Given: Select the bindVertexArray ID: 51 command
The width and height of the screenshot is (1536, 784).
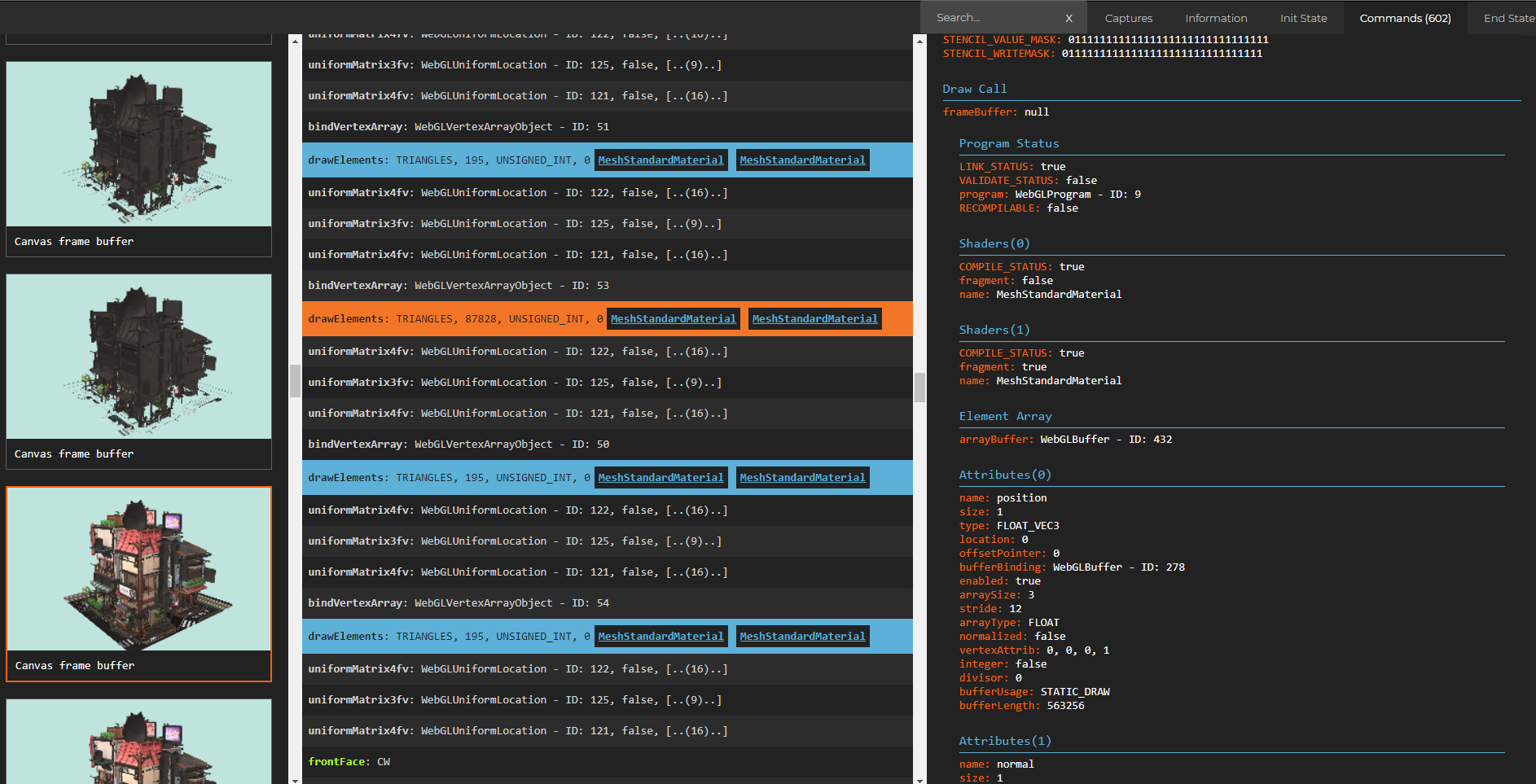Looking at the screenshot, I should pos(458,127).
